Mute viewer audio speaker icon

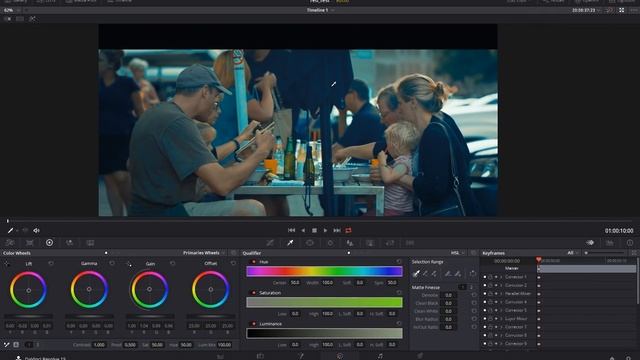point(36,231)
